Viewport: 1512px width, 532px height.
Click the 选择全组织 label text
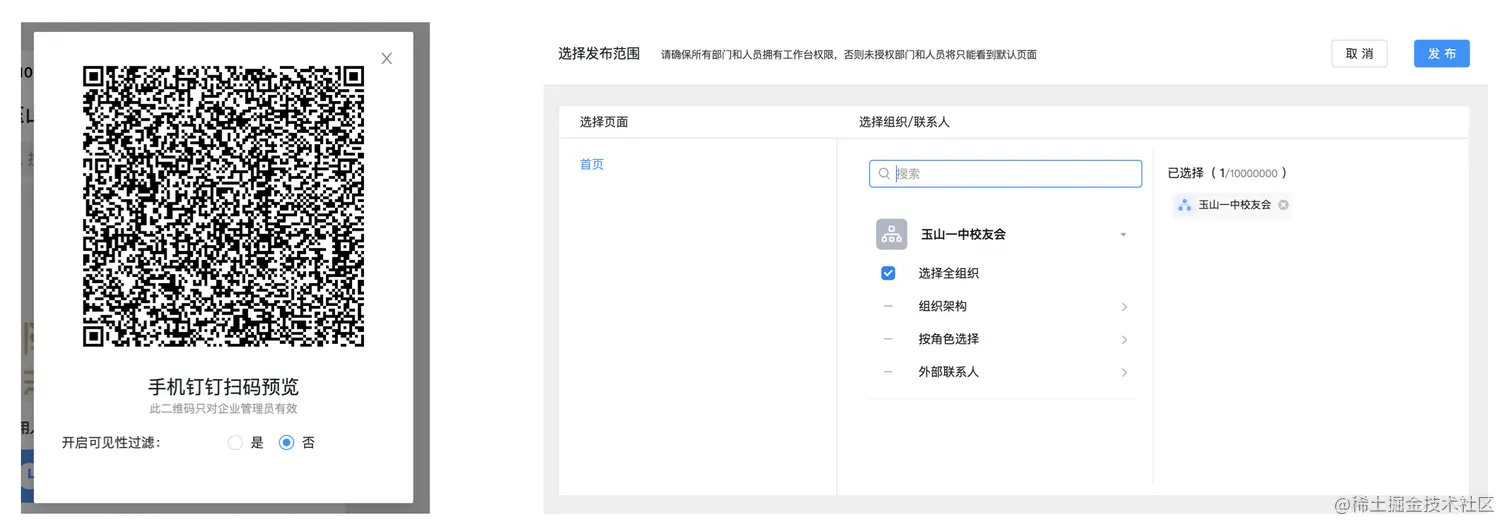pos(949,273)
